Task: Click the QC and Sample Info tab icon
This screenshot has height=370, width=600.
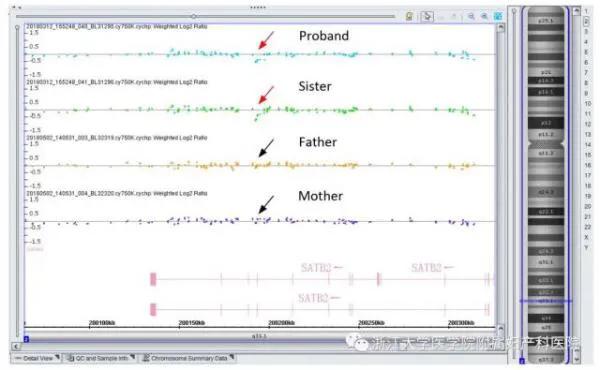Action: (70, 358)
